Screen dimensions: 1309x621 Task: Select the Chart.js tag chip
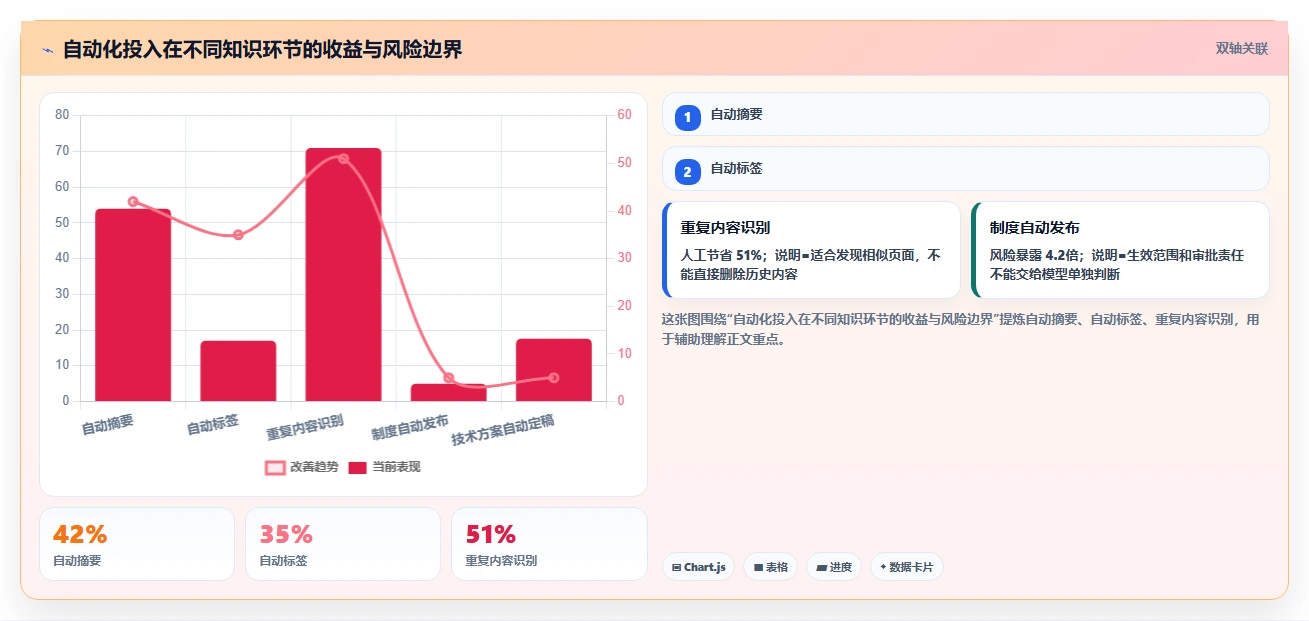[698, 567]
